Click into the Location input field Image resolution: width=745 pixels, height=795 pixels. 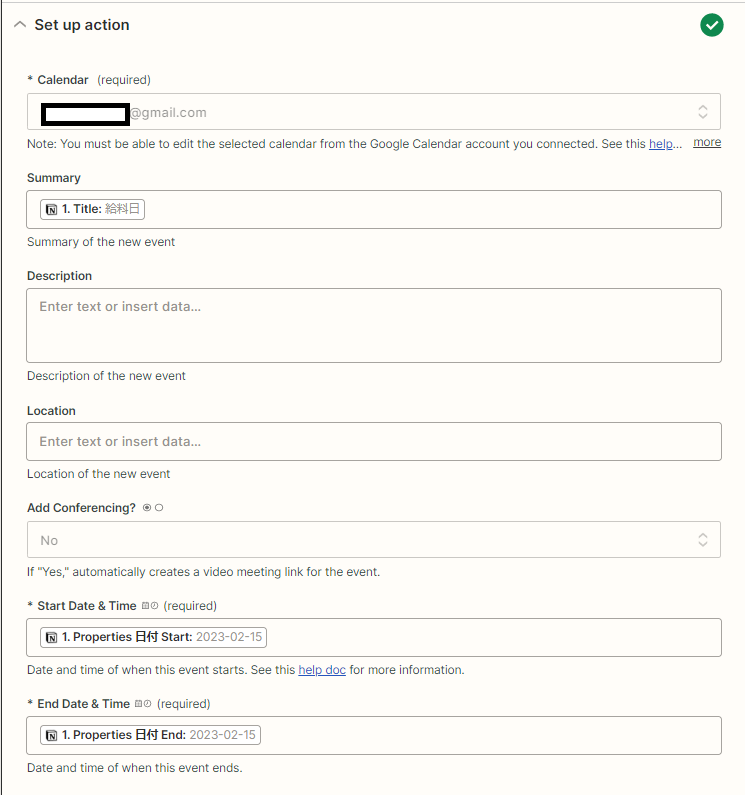pos(374,442)
